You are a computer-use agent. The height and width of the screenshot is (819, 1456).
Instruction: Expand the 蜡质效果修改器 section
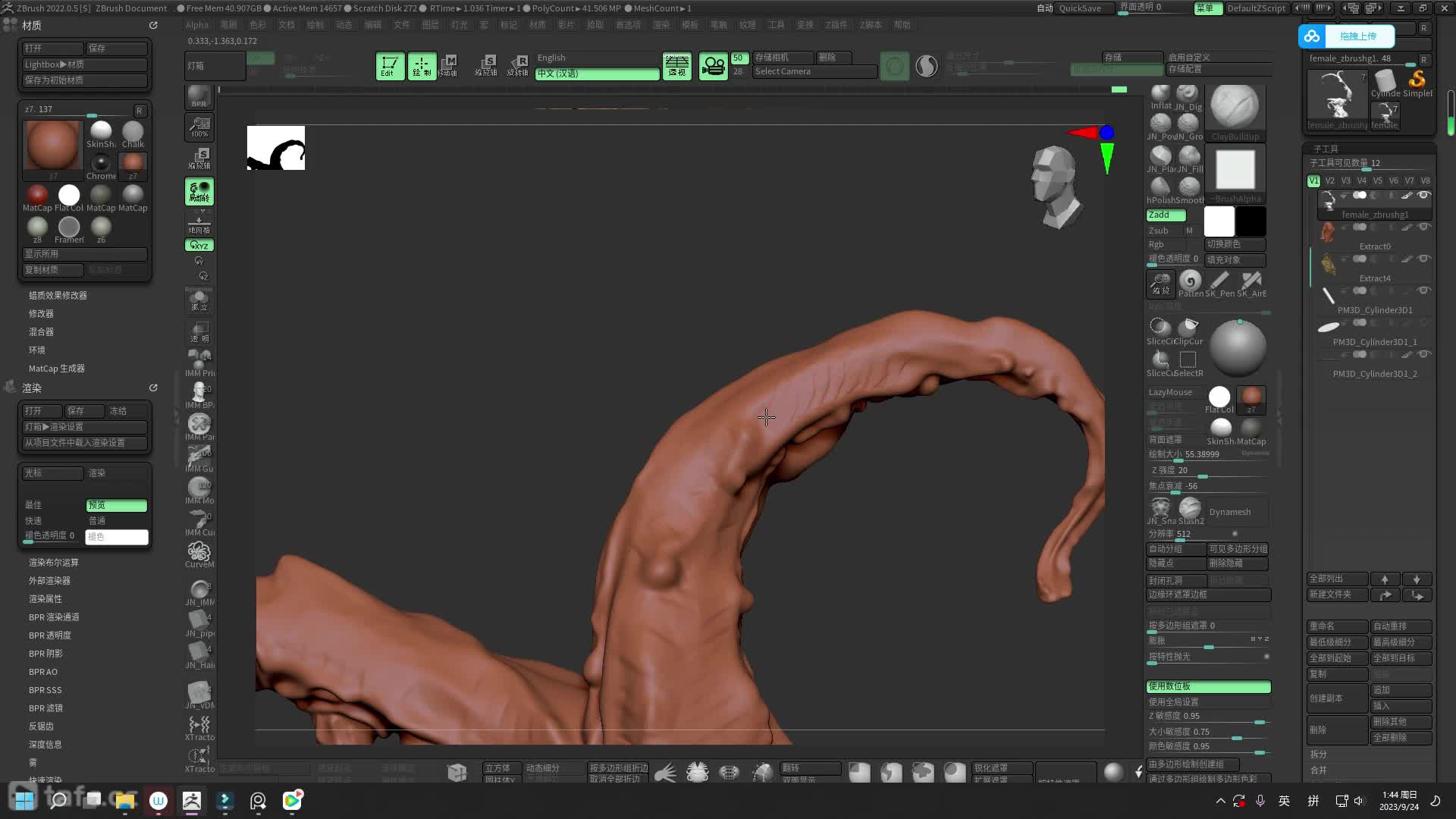point(58,295)
